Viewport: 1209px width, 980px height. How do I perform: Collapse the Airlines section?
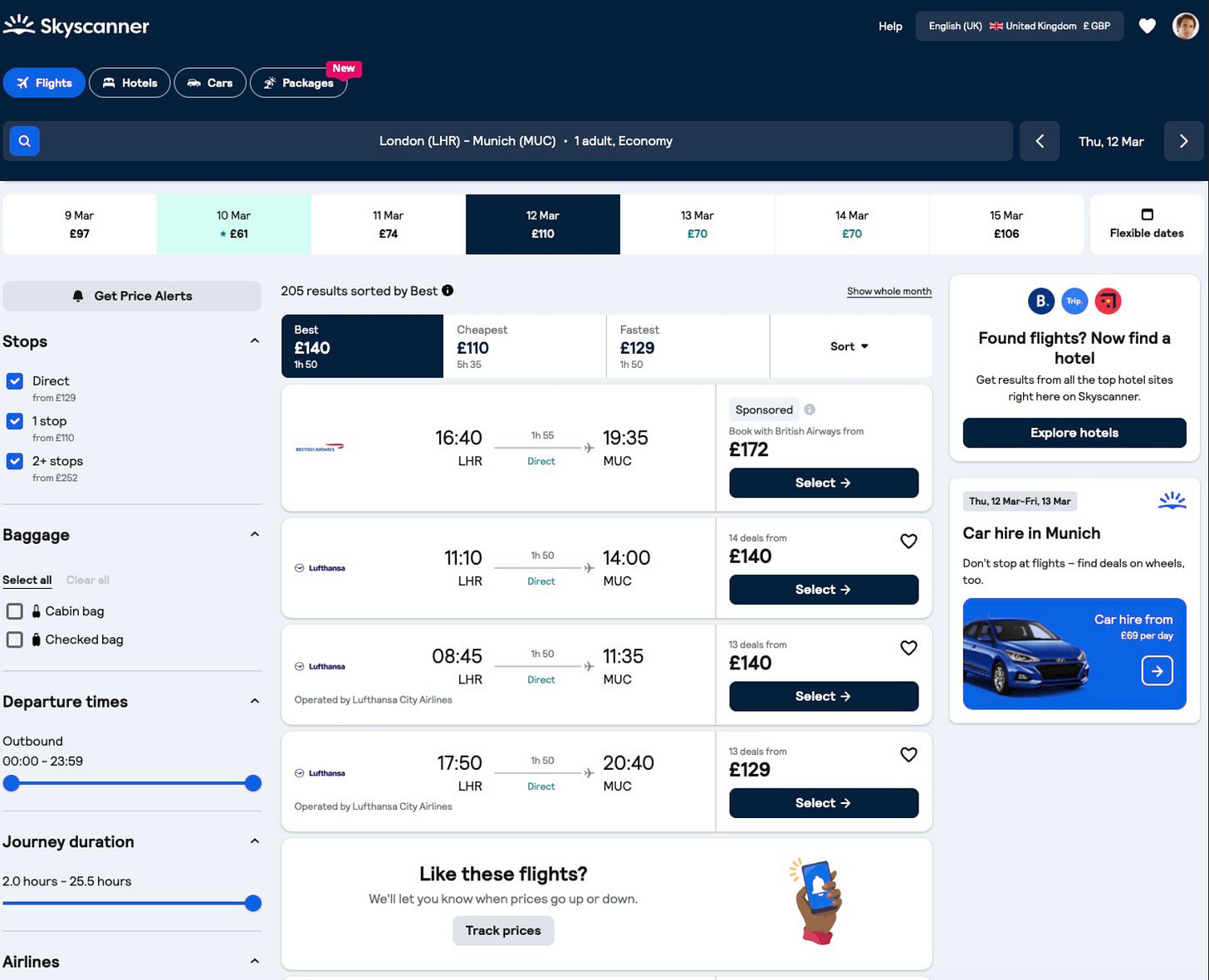[254, 961]
